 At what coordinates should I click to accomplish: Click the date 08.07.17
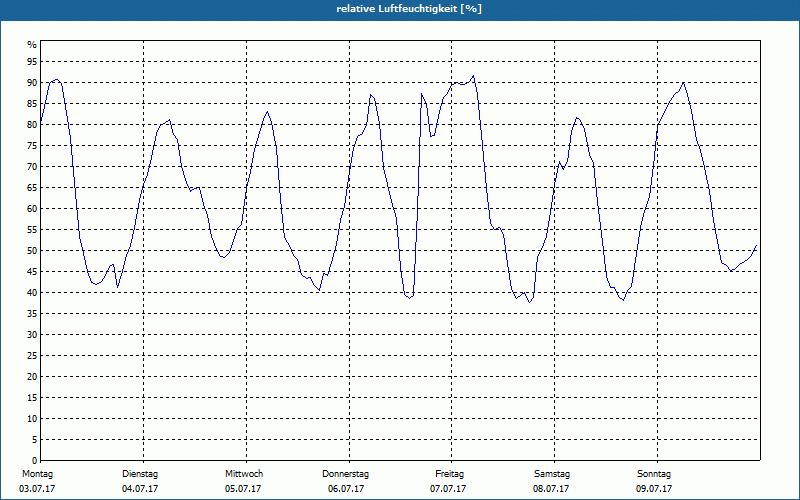click(551, 489)
